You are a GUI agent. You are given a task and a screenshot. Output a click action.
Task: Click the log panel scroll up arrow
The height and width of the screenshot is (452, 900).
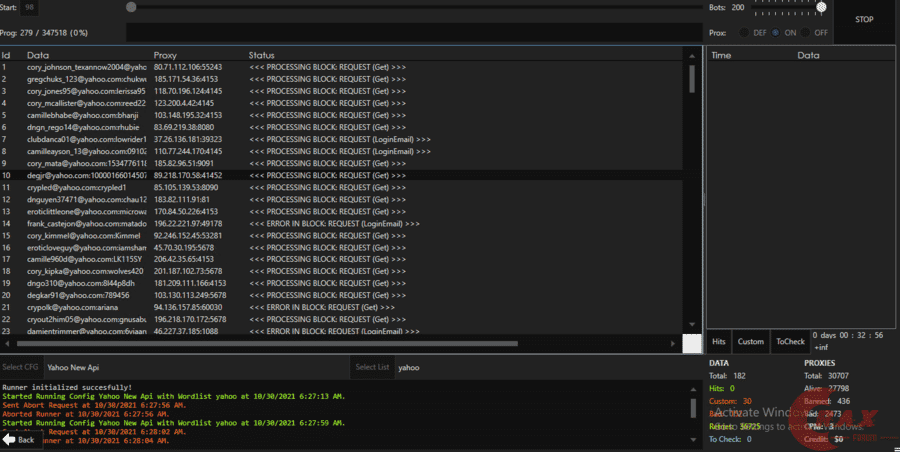coord(693,389)
